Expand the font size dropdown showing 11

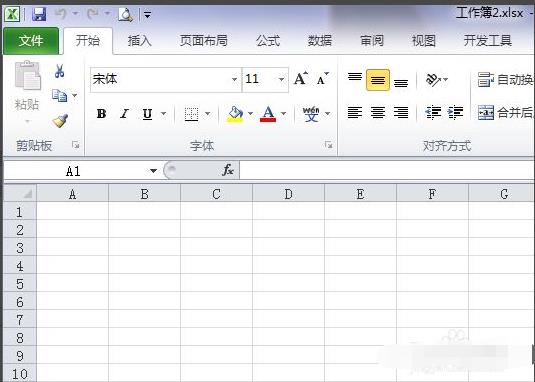point(281,79)
